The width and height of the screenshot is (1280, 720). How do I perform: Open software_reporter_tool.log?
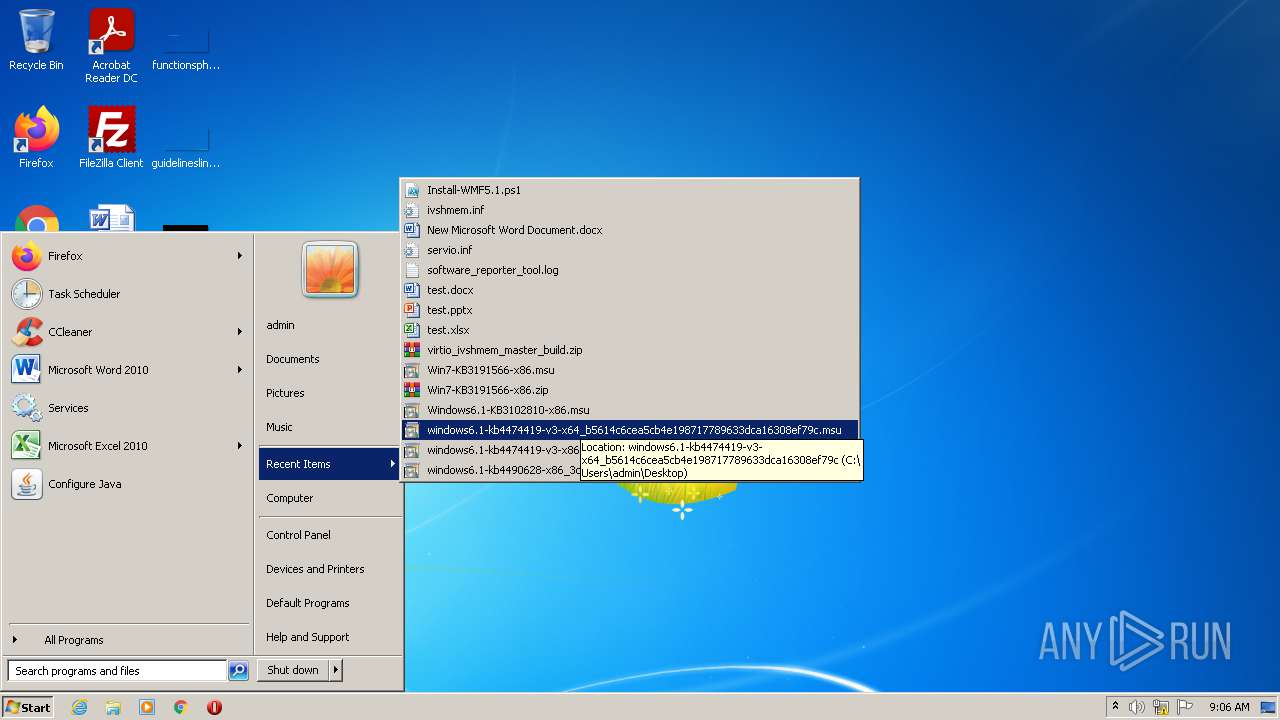coord(629,270)
